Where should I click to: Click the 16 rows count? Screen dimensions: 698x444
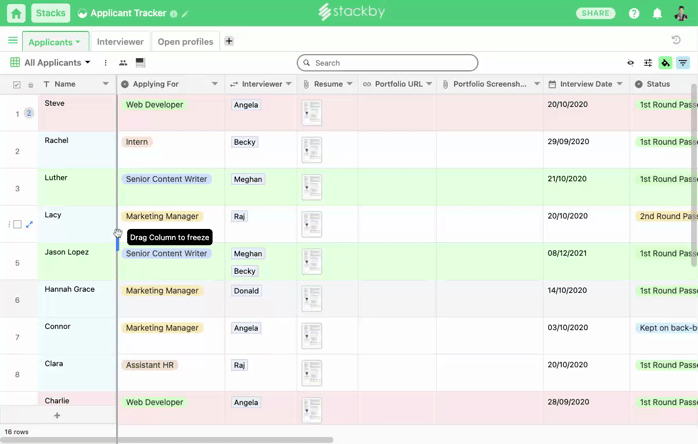[x=16, y=432]
